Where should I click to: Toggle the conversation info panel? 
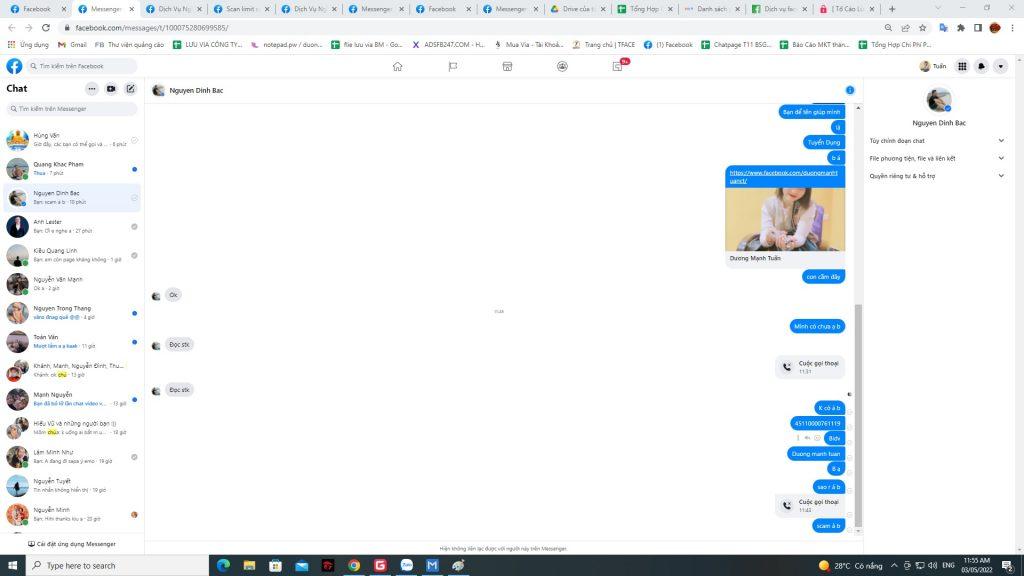click(850, 90)
